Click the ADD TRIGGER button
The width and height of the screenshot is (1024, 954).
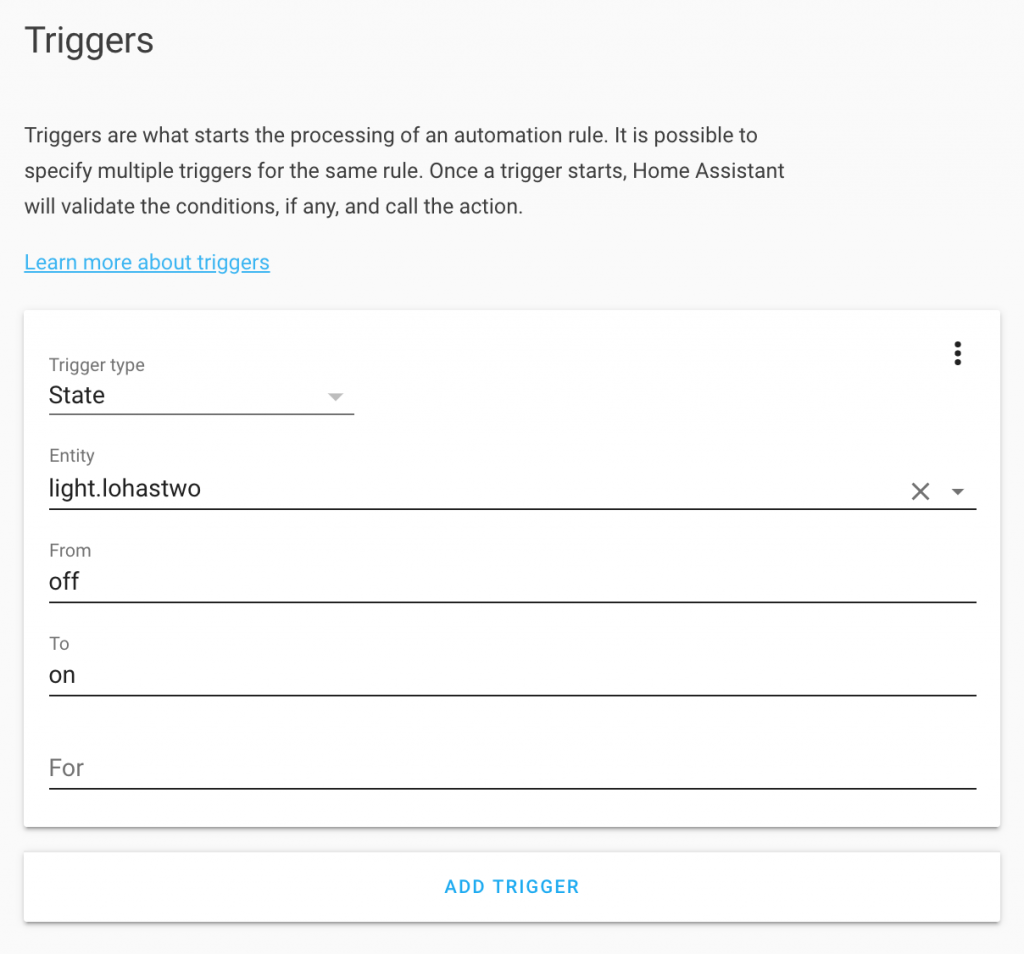tap(512, 887)
